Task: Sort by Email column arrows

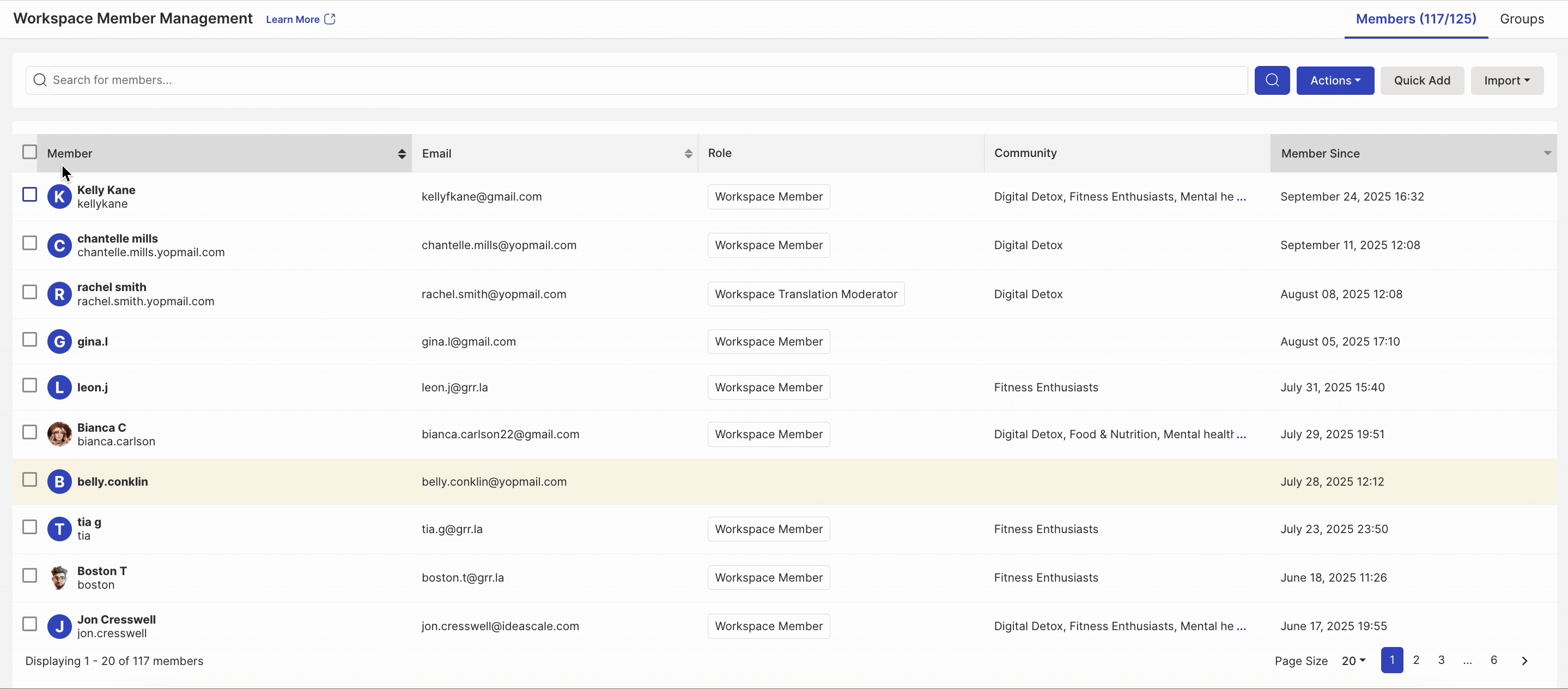Action: pyautogui.click(x=688, y=154)
